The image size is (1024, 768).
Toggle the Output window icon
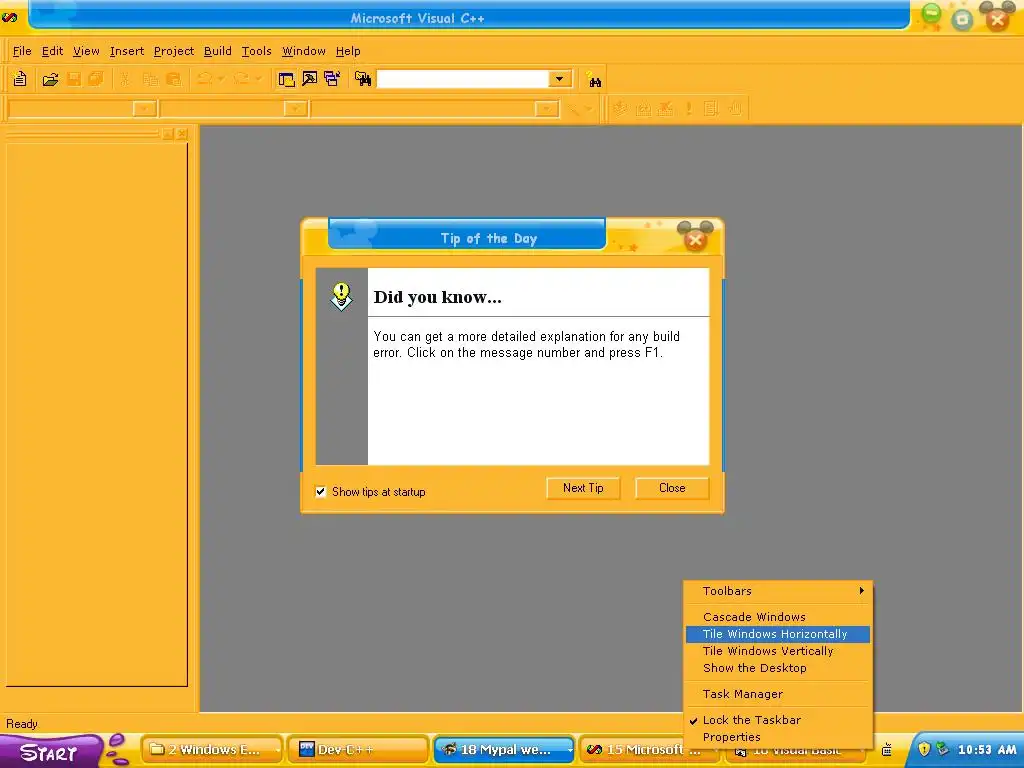[x=310, y=80]
